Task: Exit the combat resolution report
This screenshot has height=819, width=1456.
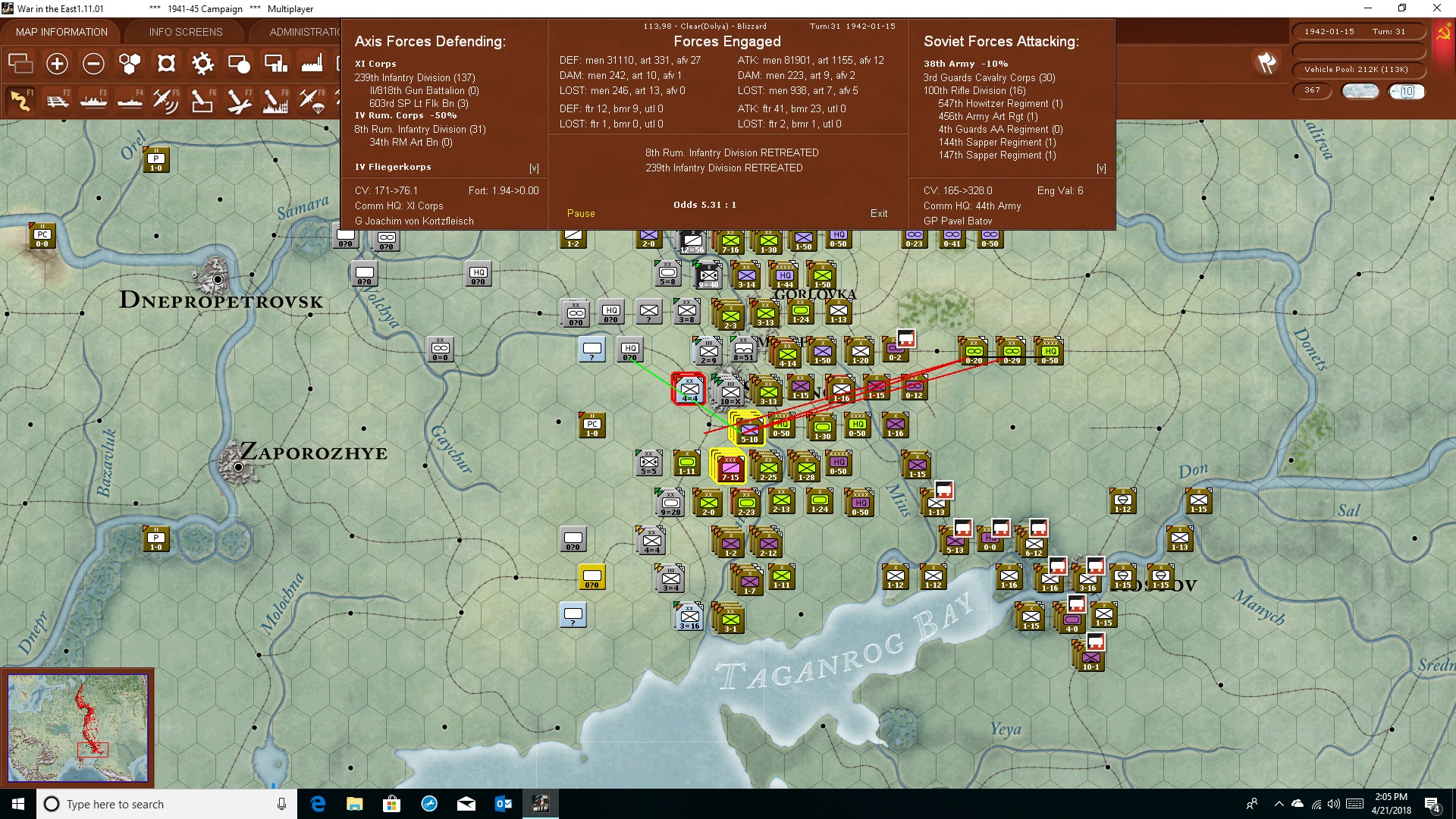Action: pyautogui.click(x=879, y=214)
